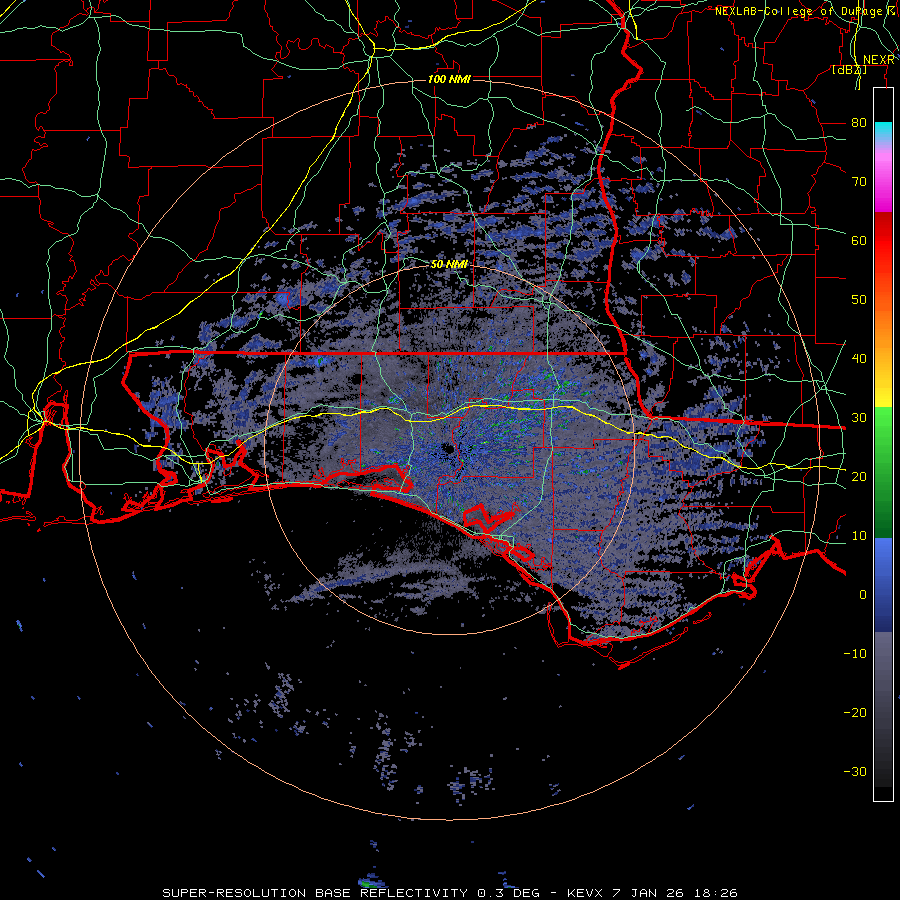Click the 20 value on dBZ scale
900x900 pixels.
(859, 476)
